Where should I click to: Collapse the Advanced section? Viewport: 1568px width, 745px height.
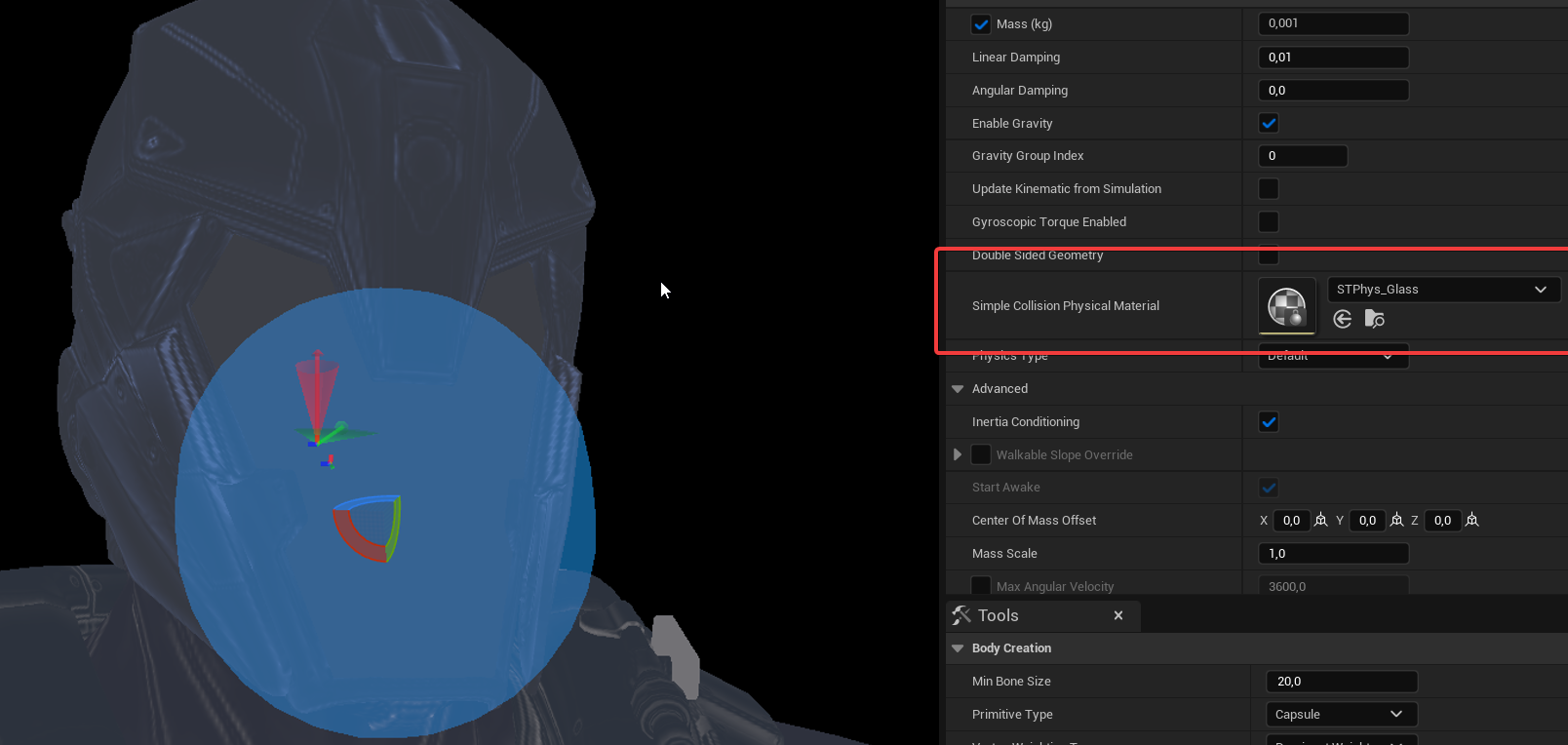pyautogui.click(x=958, y=389)
